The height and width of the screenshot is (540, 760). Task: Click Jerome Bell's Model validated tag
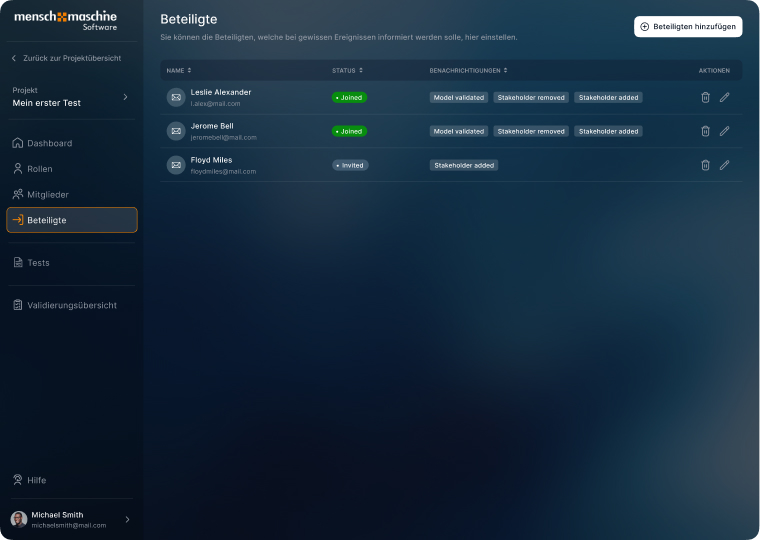coord(459,131)
